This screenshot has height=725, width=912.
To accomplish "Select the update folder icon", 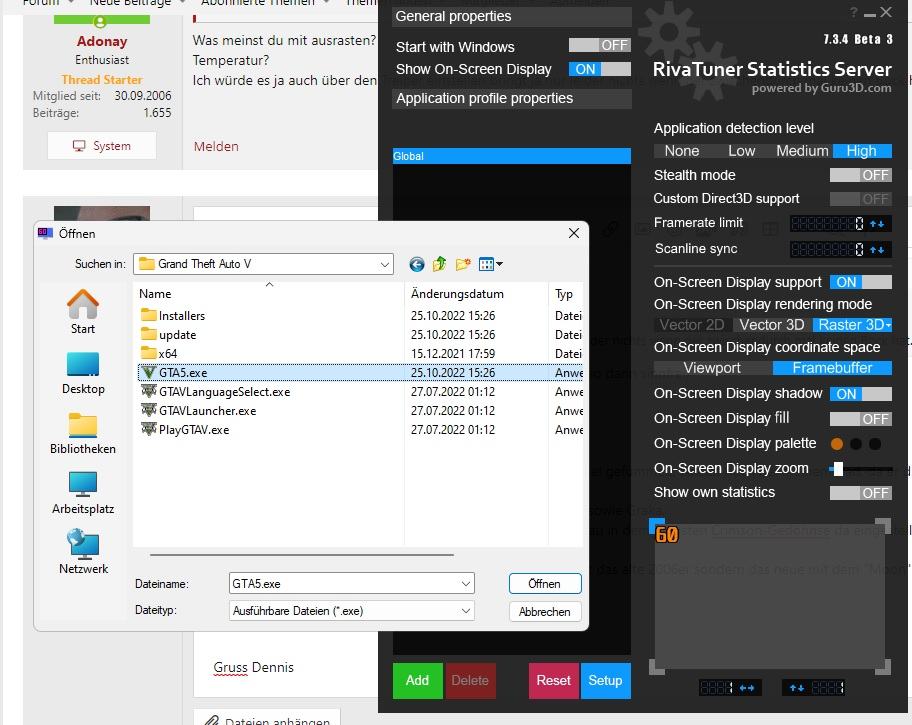I will pos(149,335).
